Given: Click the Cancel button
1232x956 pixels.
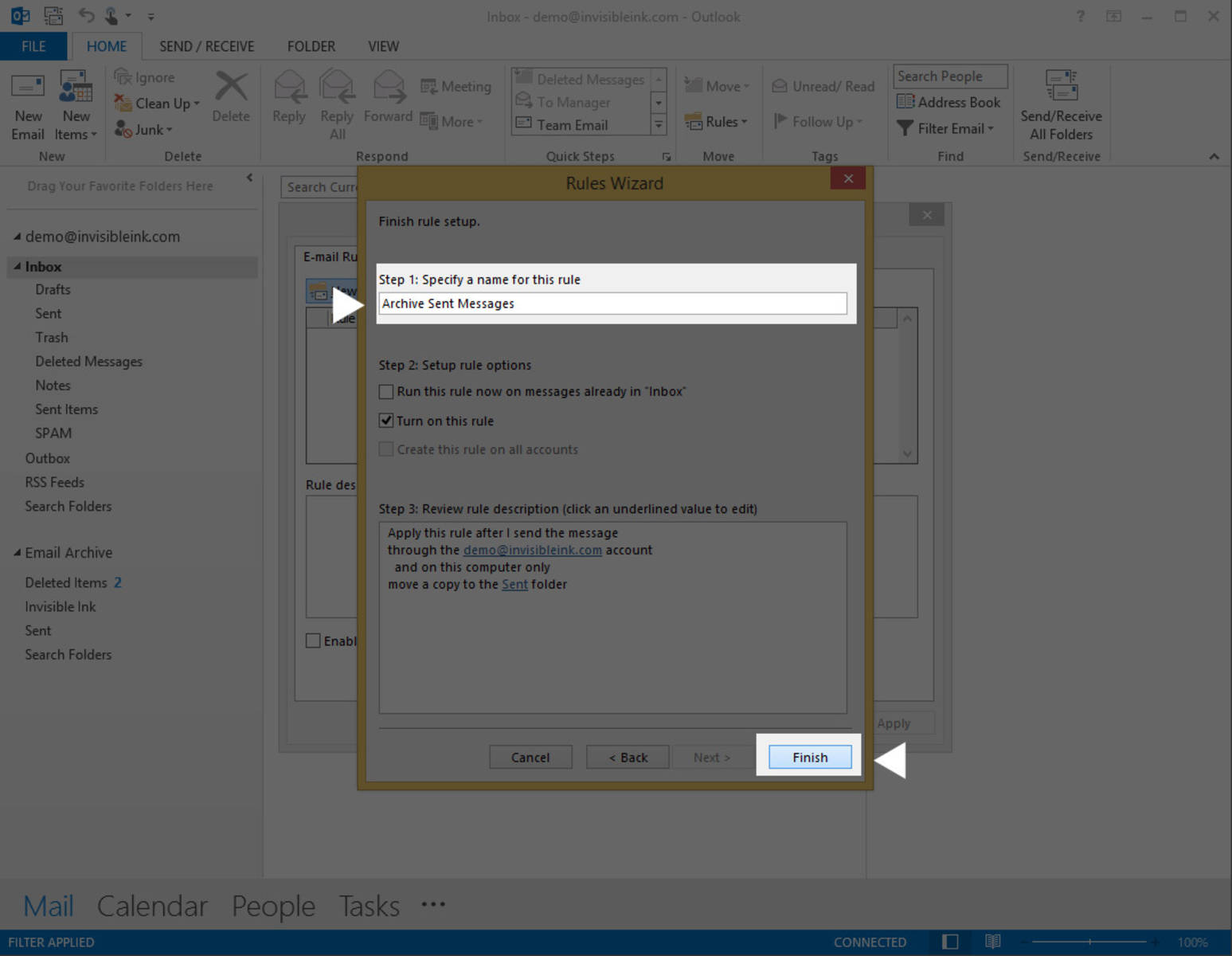Looking at the screenshot, I should click(530, 757).
